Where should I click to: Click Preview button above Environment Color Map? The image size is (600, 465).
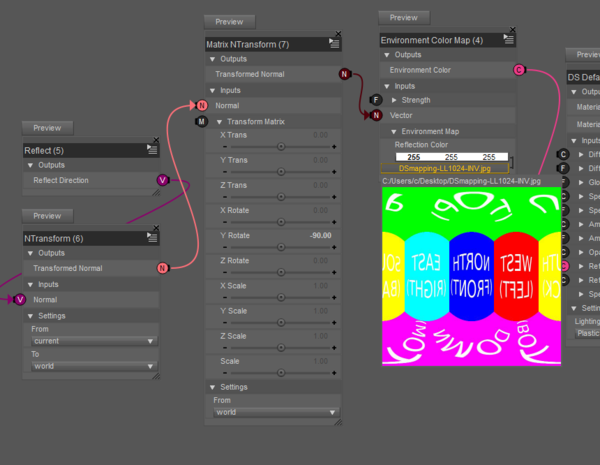[x=404, y=18]
